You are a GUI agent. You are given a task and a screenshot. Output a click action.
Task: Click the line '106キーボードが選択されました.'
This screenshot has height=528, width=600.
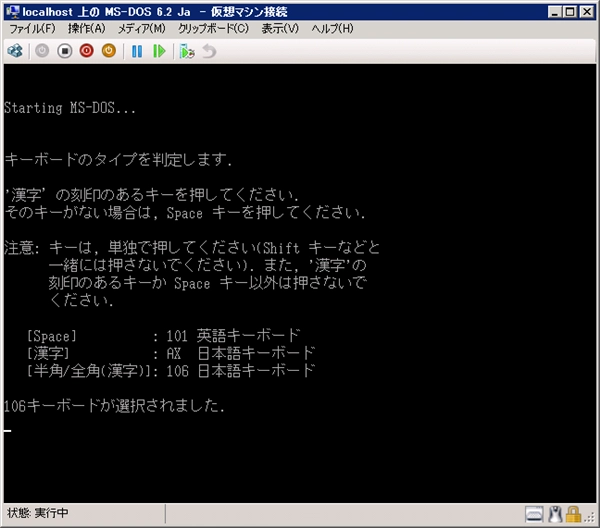[x=114, y=406]
